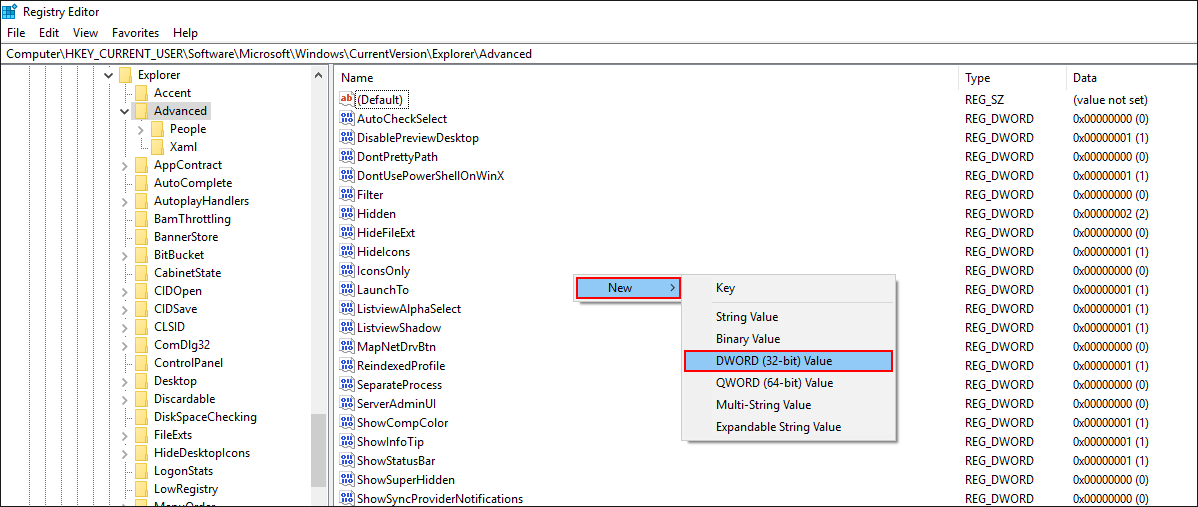1198x507 pixels.
Task: Sort values by the Data column header
Action: [1131, 78]
